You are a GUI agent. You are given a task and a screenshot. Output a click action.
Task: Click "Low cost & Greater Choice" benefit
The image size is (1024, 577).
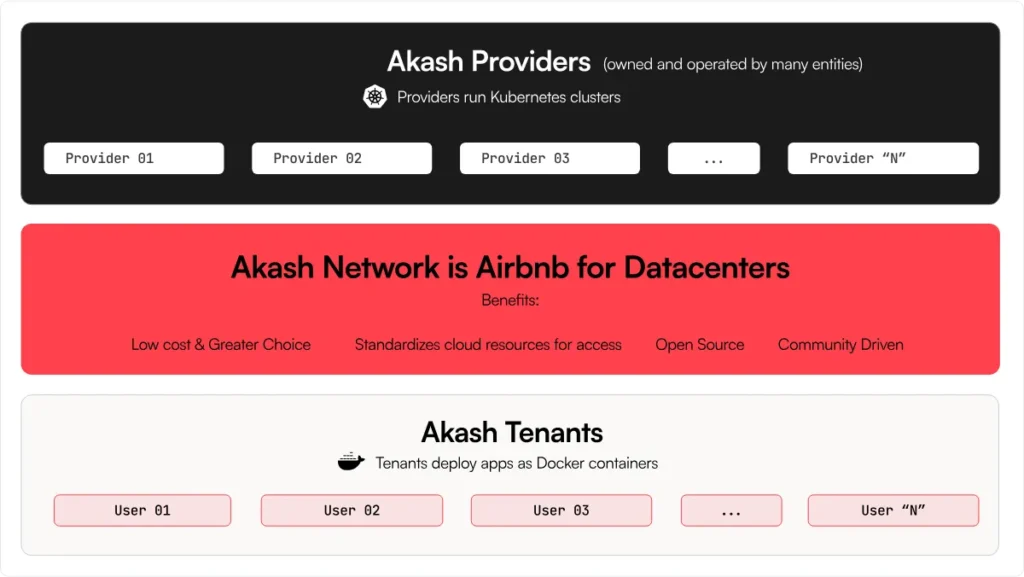point(221,344)
